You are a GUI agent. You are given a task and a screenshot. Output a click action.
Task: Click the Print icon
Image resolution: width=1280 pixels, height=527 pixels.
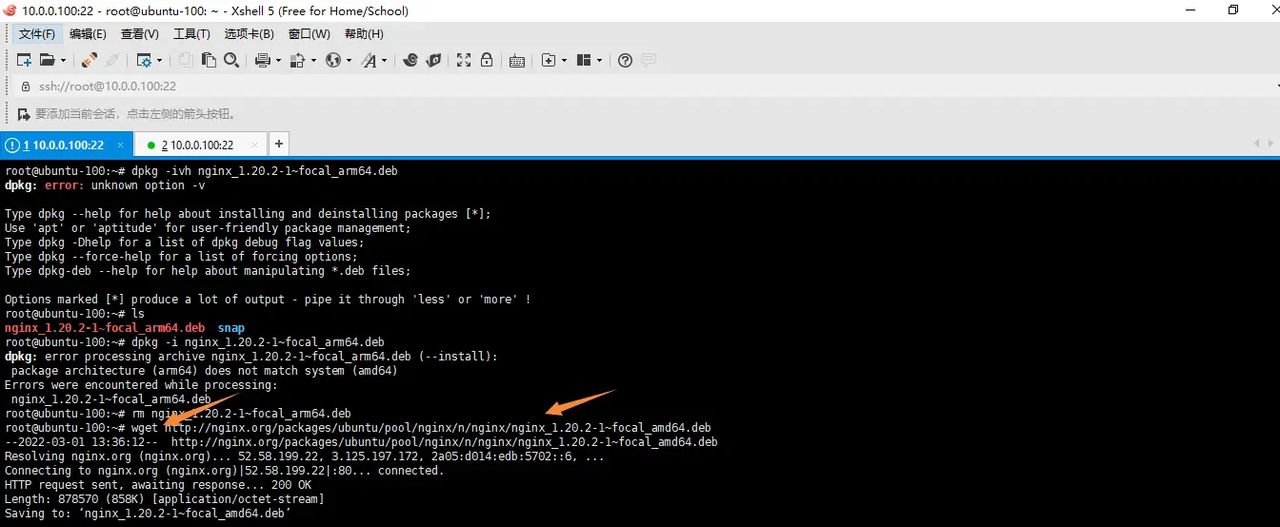click(x=262, y=60)
